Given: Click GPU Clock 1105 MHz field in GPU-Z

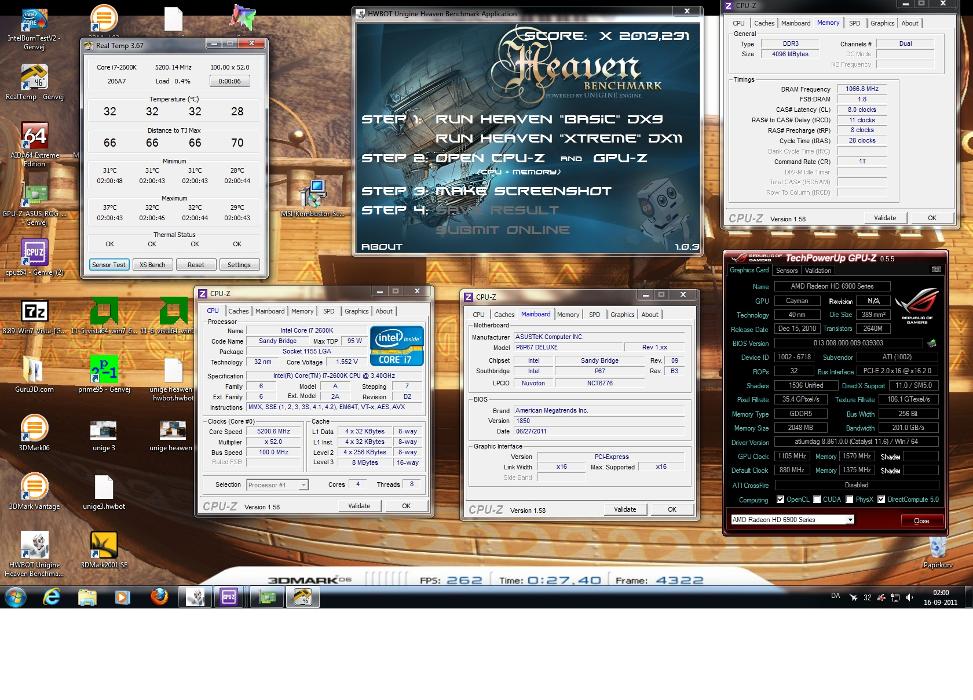Looking at the screenshot, I should [793, 456].
